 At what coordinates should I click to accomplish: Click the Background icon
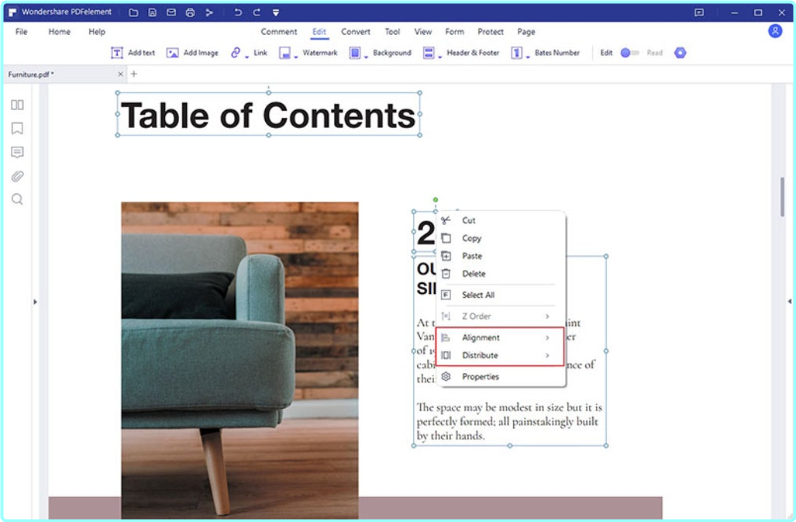pyautogui.click(x=355, y=53)
